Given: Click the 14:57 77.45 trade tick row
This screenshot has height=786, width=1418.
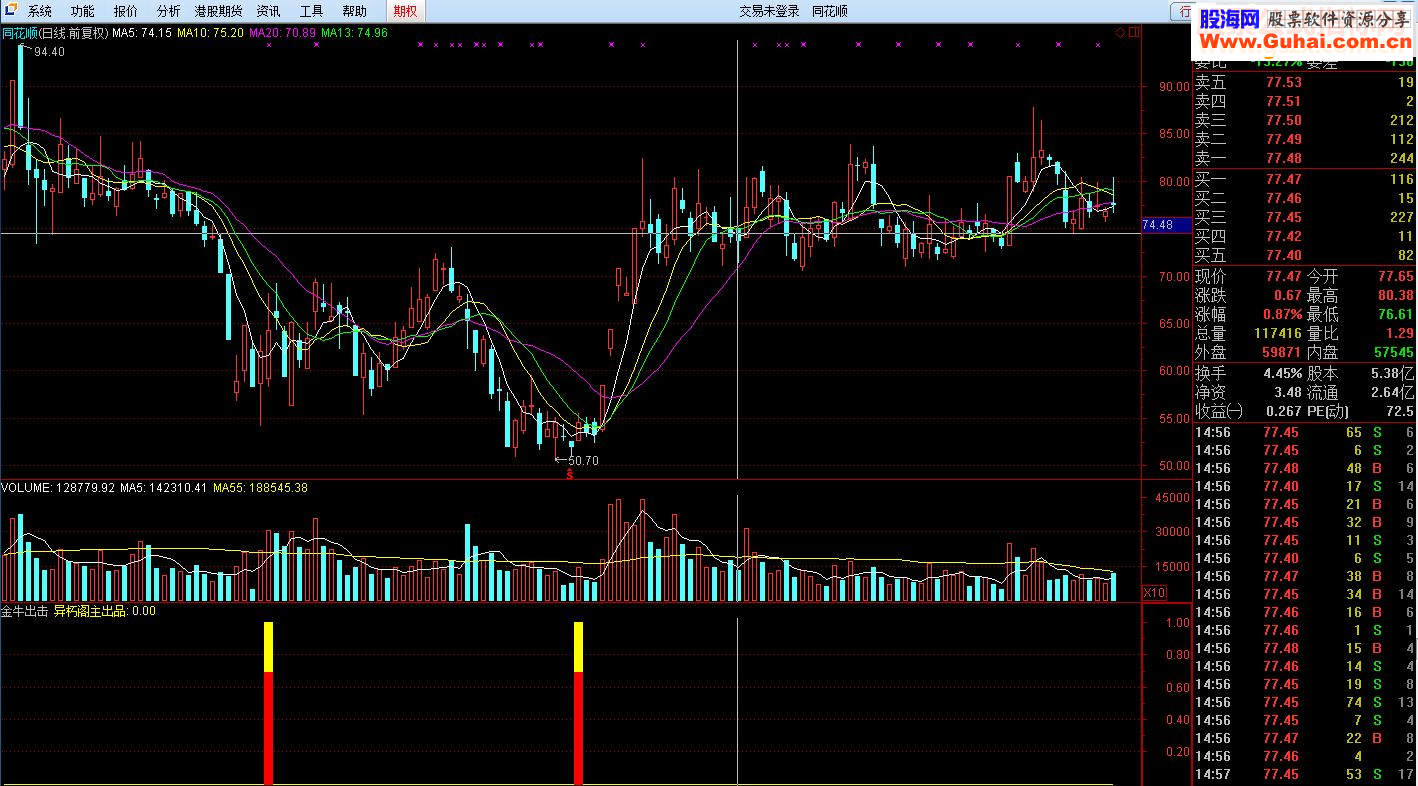Looking at the screenshot, I should point(1304,775).
